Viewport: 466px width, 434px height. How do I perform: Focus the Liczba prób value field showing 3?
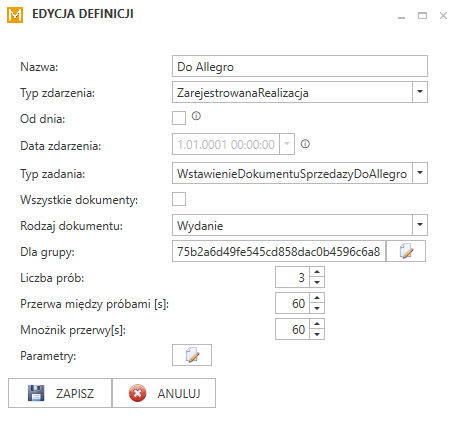[x=292, y=277]
